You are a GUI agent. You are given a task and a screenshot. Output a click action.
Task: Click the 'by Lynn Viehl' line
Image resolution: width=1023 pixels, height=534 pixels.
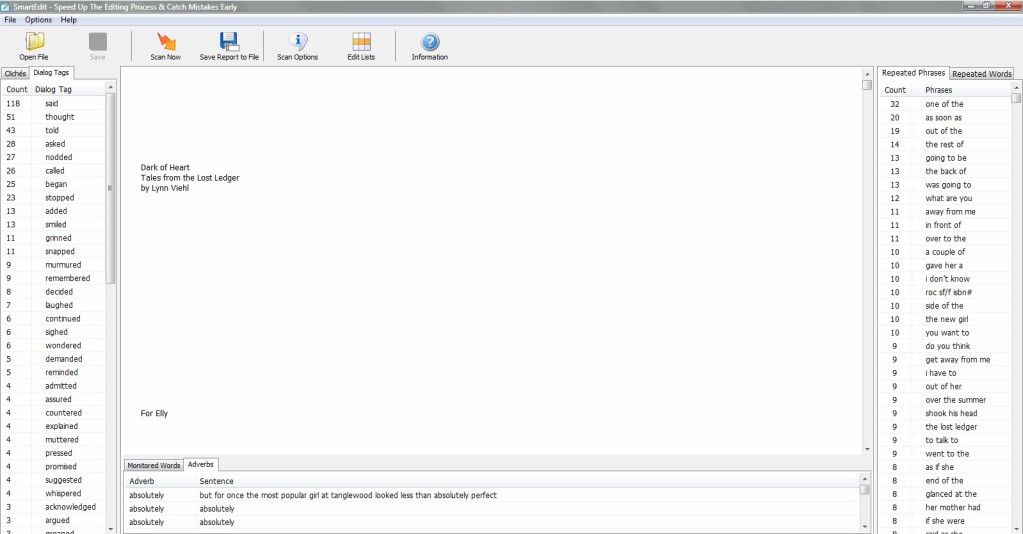click(x=164, y=188)
